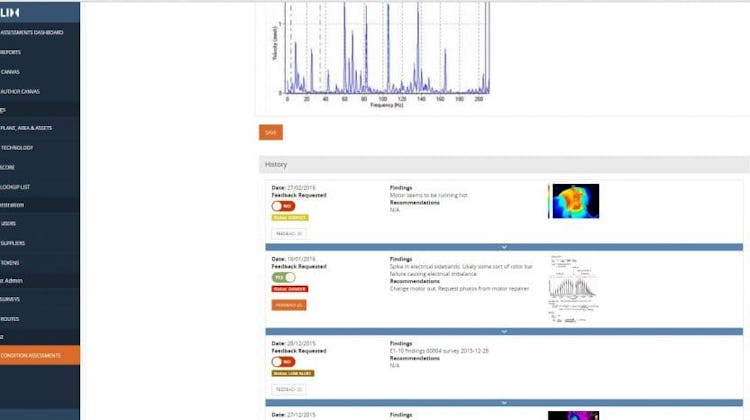Open the orange Feedback (2) button

click(x=289, y=305)
